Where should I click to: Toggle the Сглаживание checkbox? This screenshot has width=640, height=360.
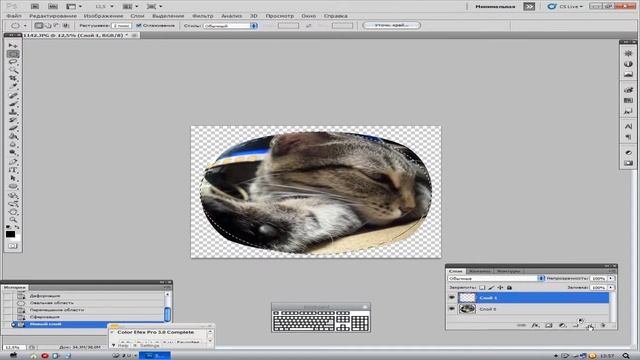click(139, 25)
